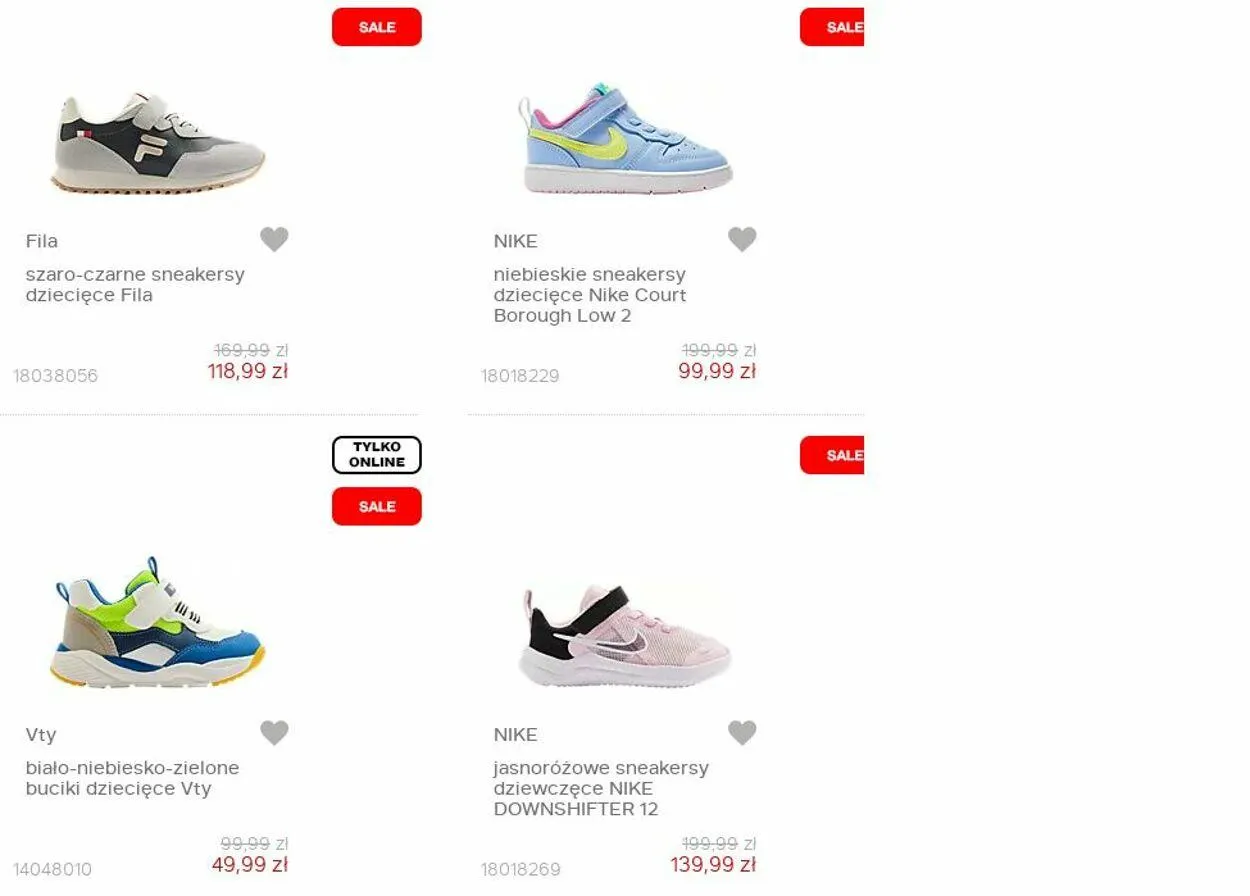Click SALE badge on blue Nike sneakers
This screenshot has width=1250, height=896.
pos(832,27)
